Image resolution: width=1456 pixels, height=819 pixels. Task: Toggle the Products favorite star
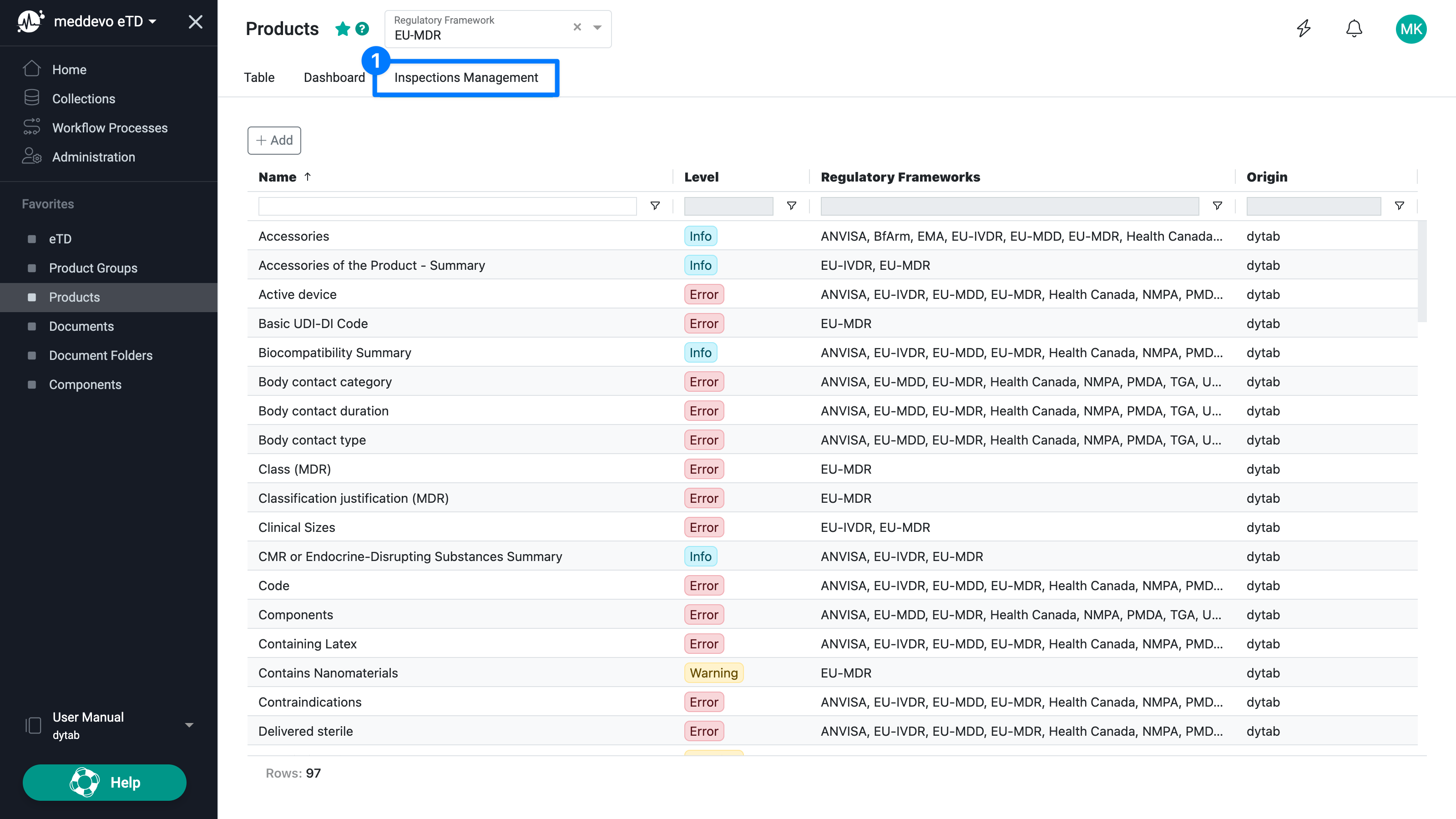tap(343, 29)
